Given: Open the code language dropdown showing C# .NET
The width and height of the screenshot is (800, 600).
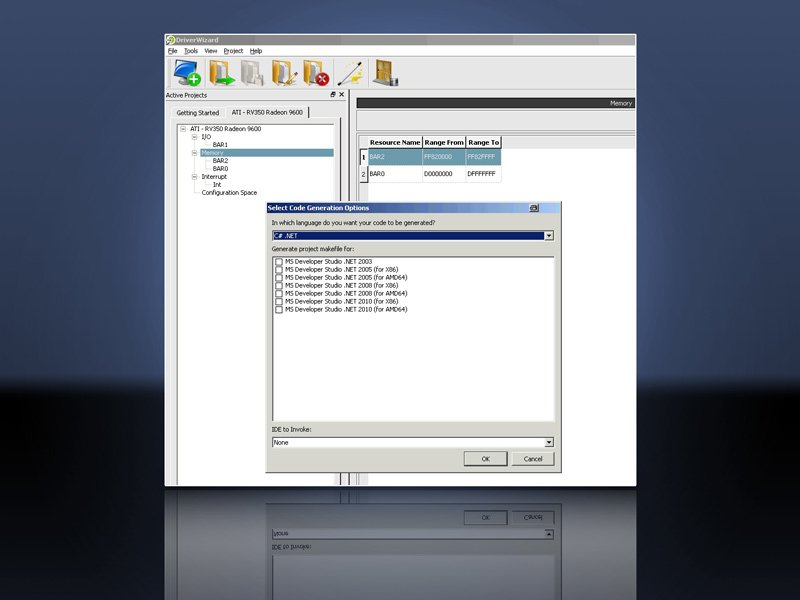Looking at the screenshot, I should [x=549, y=236].
